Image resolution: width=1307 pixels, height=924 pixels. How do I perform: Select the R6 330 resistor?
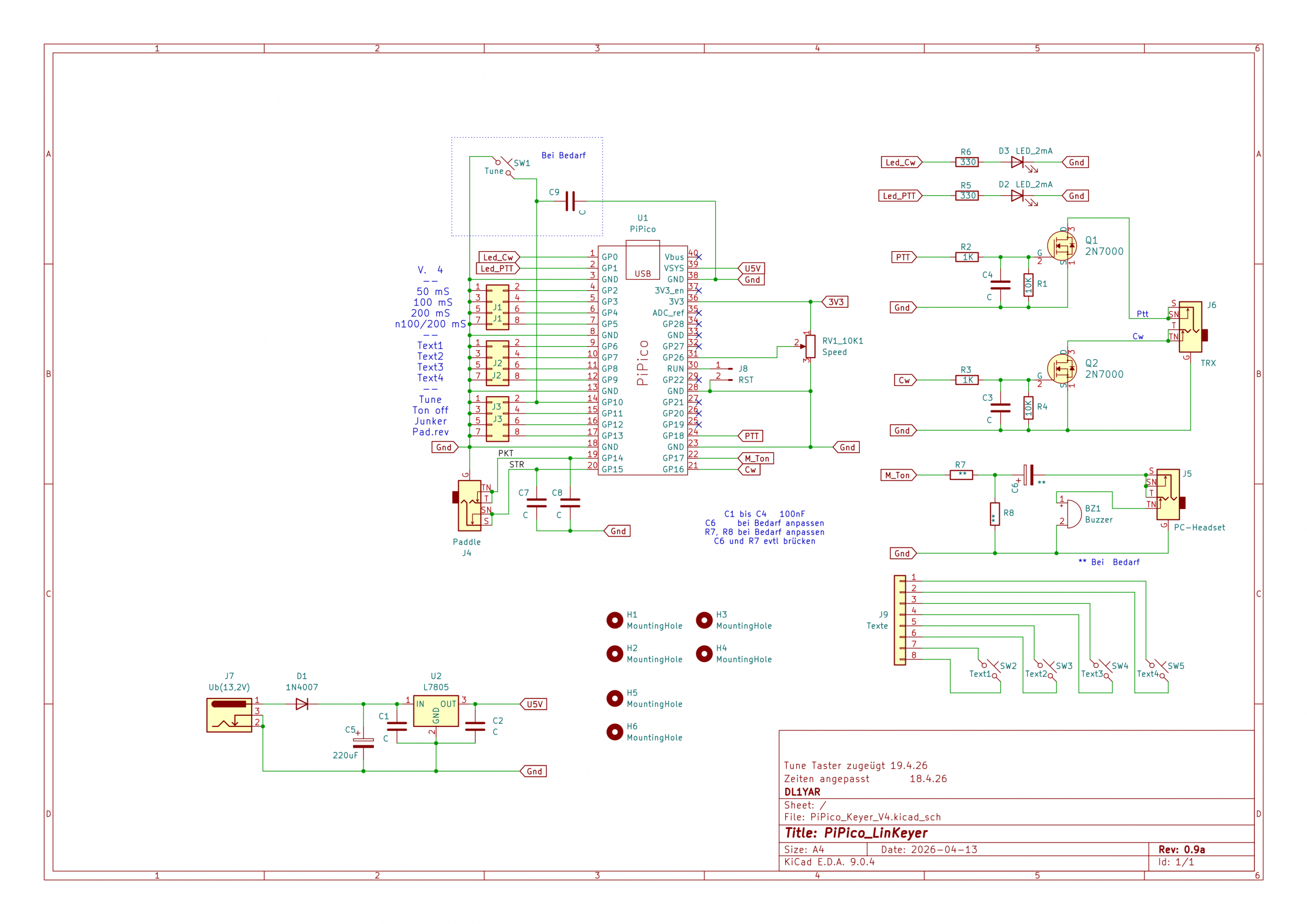tap(966, 162)
